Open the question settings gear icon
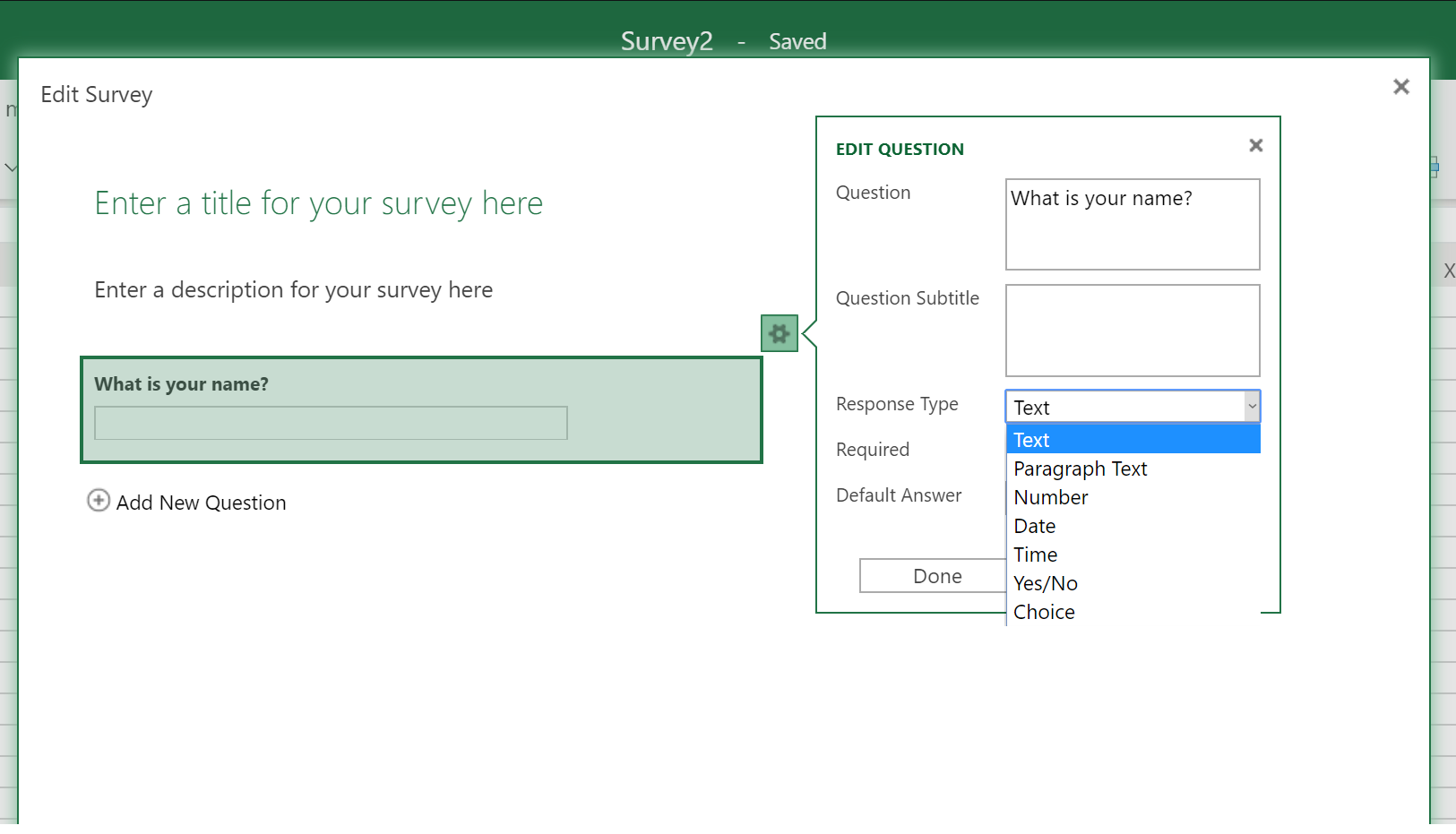The image size is (1456, 834). point(779,334)
